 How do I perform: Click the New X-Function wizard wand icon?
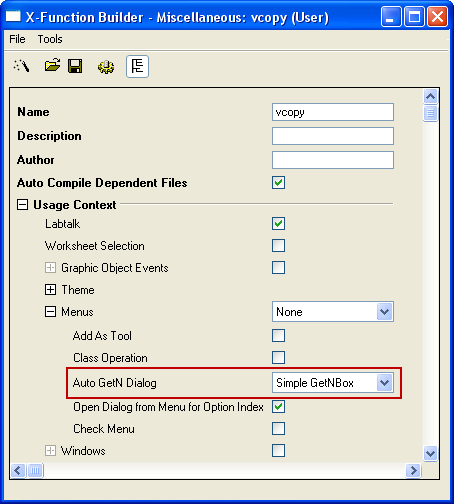pos(22,66)
